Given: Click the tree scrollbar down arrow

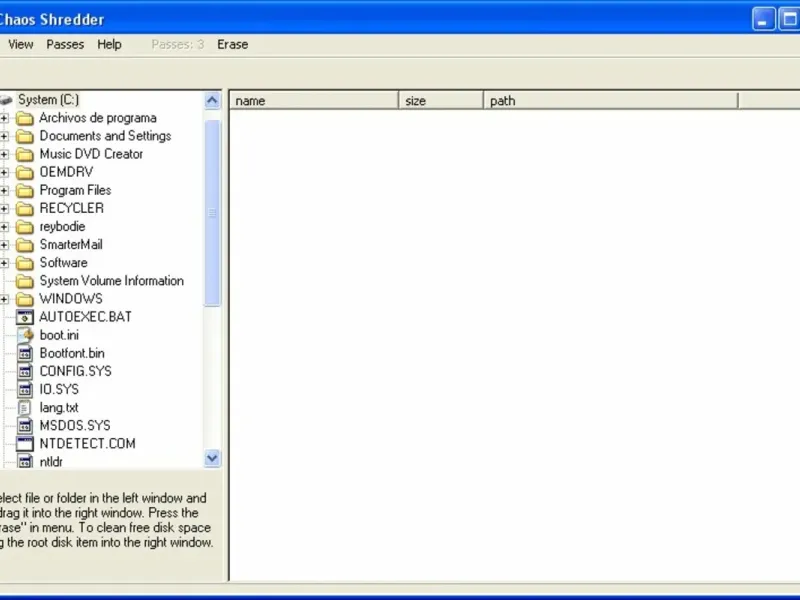Looking at the screenshot, I should pyautogui.click(x=212, y=458).
